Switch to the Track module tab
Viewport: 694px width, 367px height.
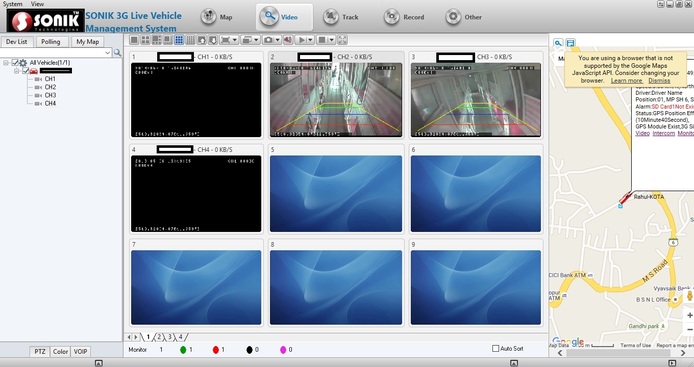coord(340,17)
